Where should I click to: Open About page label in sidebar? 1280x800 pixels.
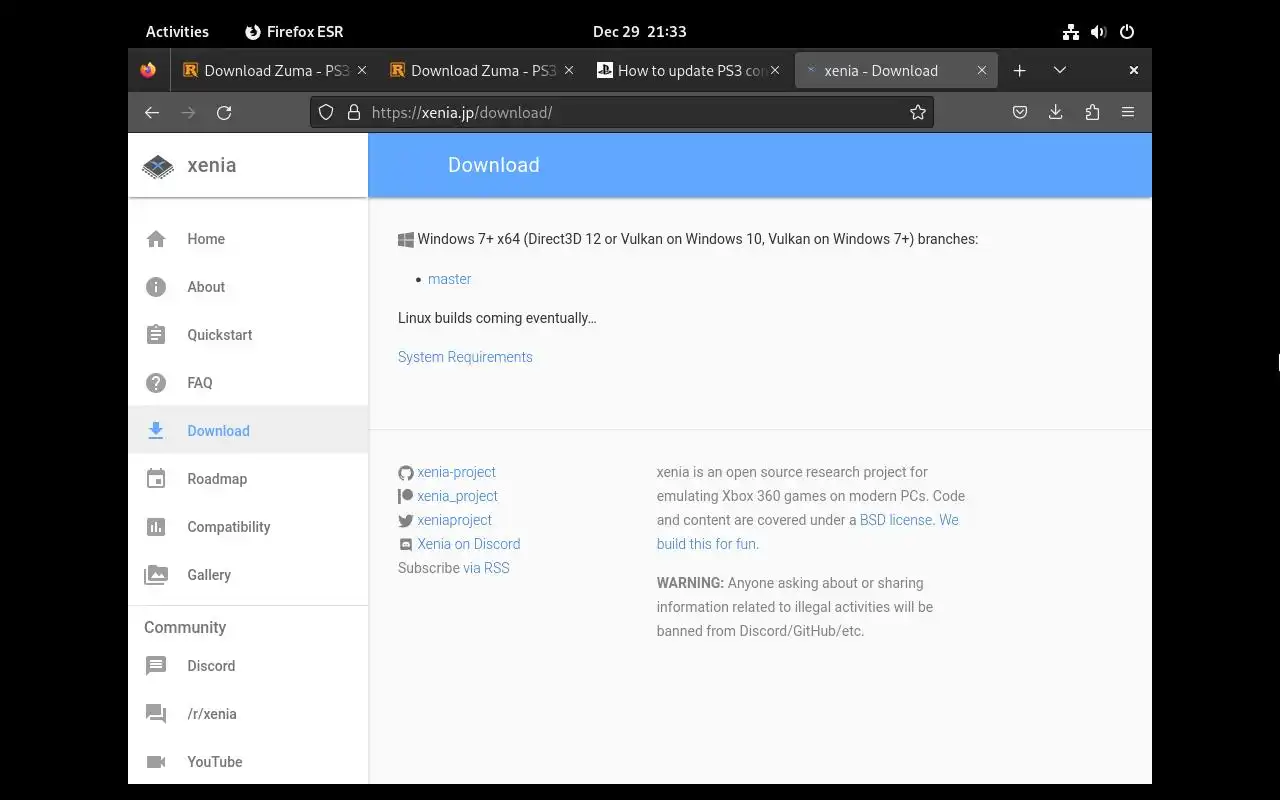[206, 287]
